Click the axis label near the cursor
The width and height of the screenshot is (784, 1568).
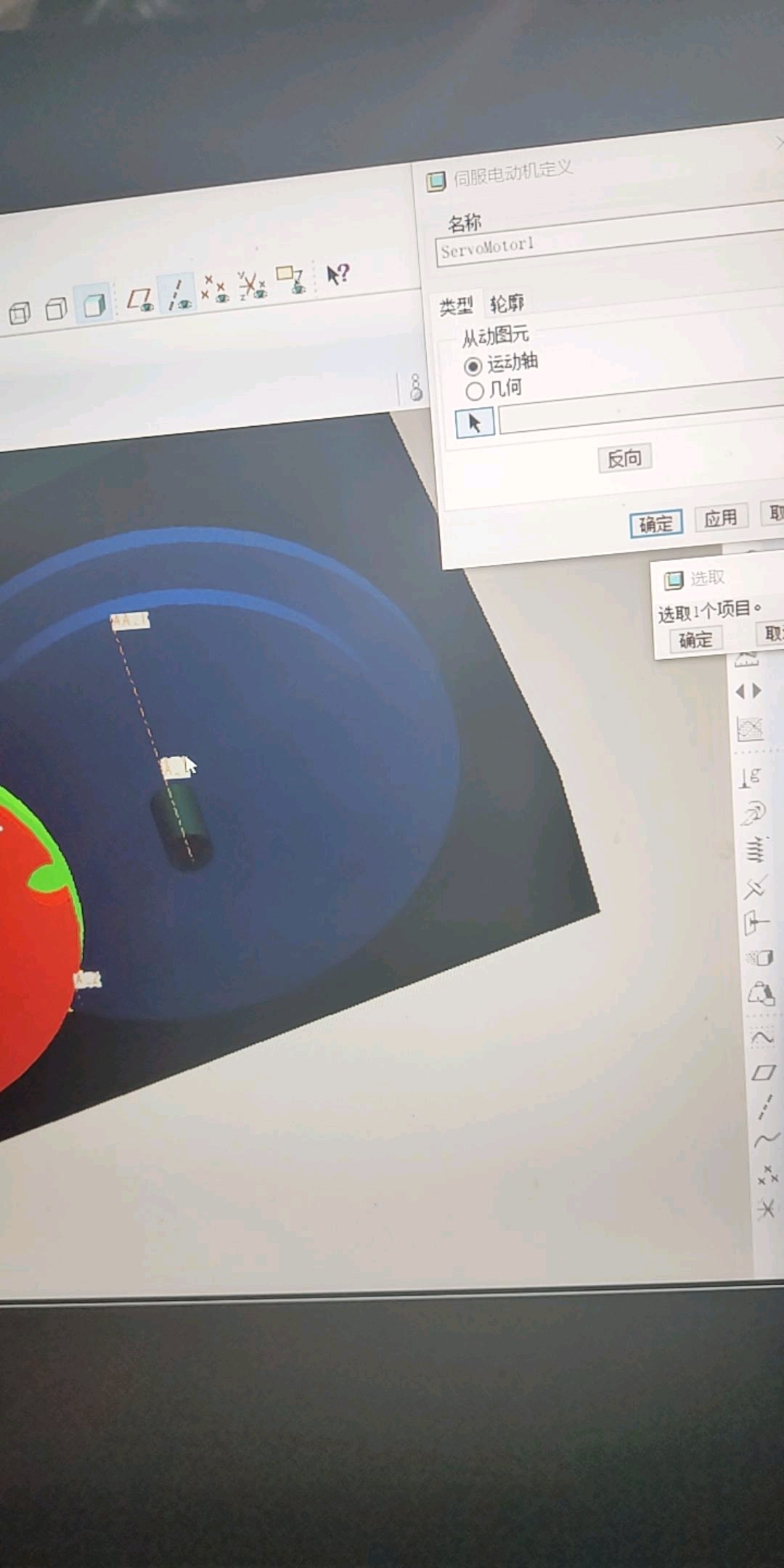click(175, 767)
